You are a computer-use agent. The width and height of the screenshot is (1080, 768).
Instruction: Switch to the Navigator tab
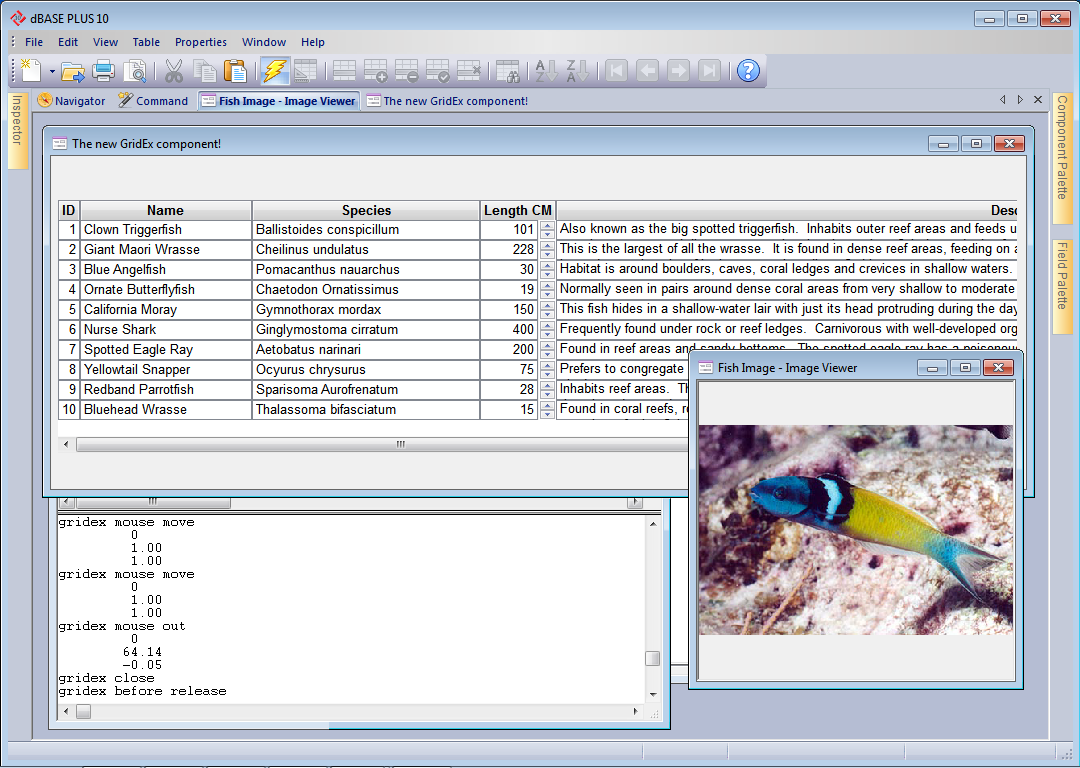pos(72,101)
